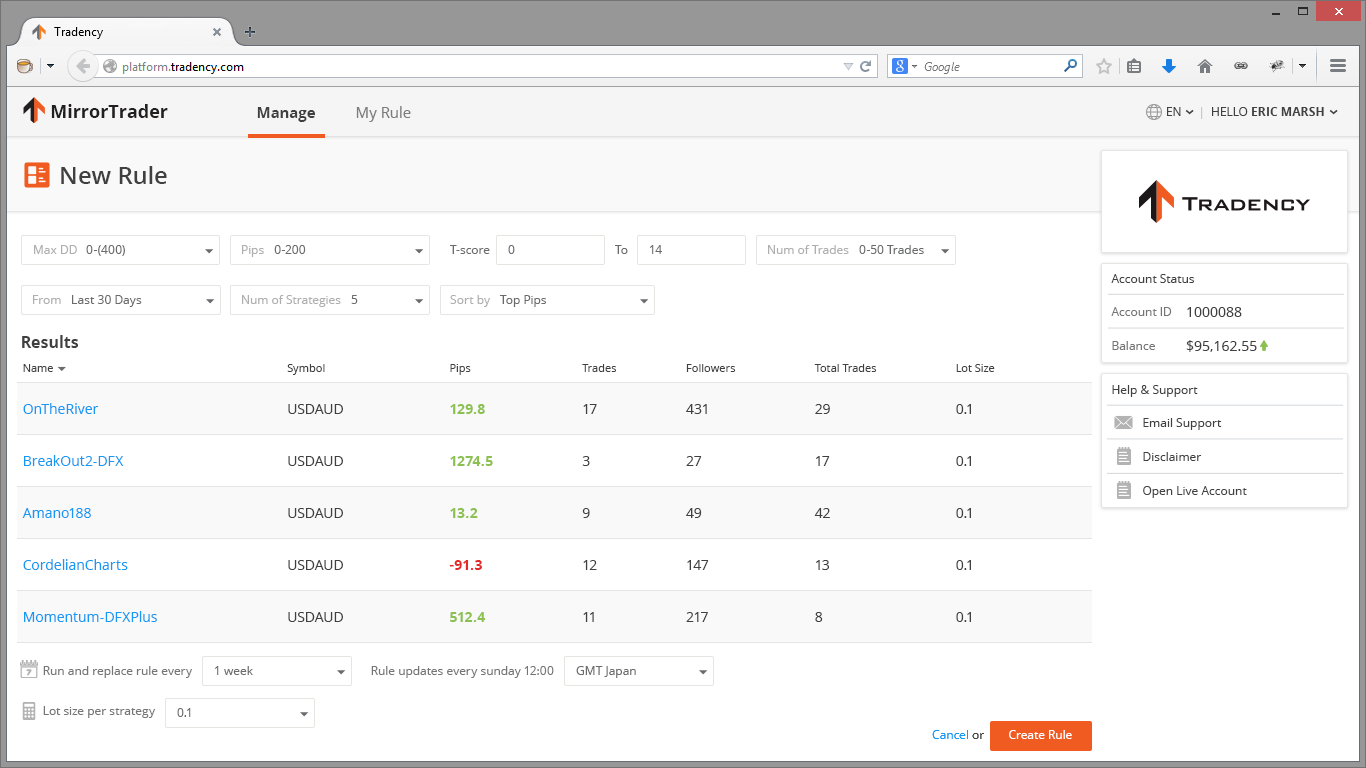This screenshot has height=768, width=1366.
Task: Click the Pips column header
Action: [460, 368]
